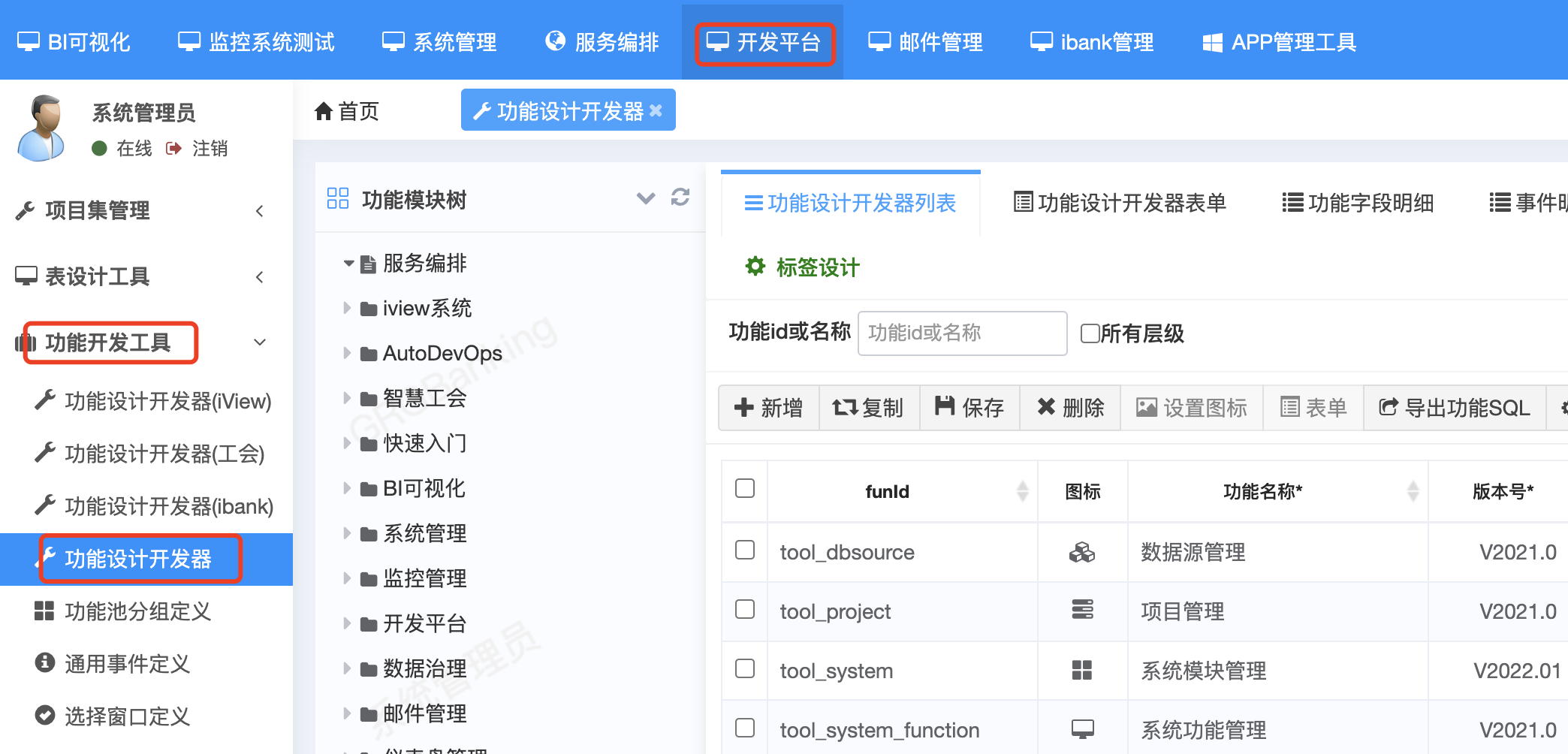
Task: Refresh the 功能模块树 panel
Action: 680,198
